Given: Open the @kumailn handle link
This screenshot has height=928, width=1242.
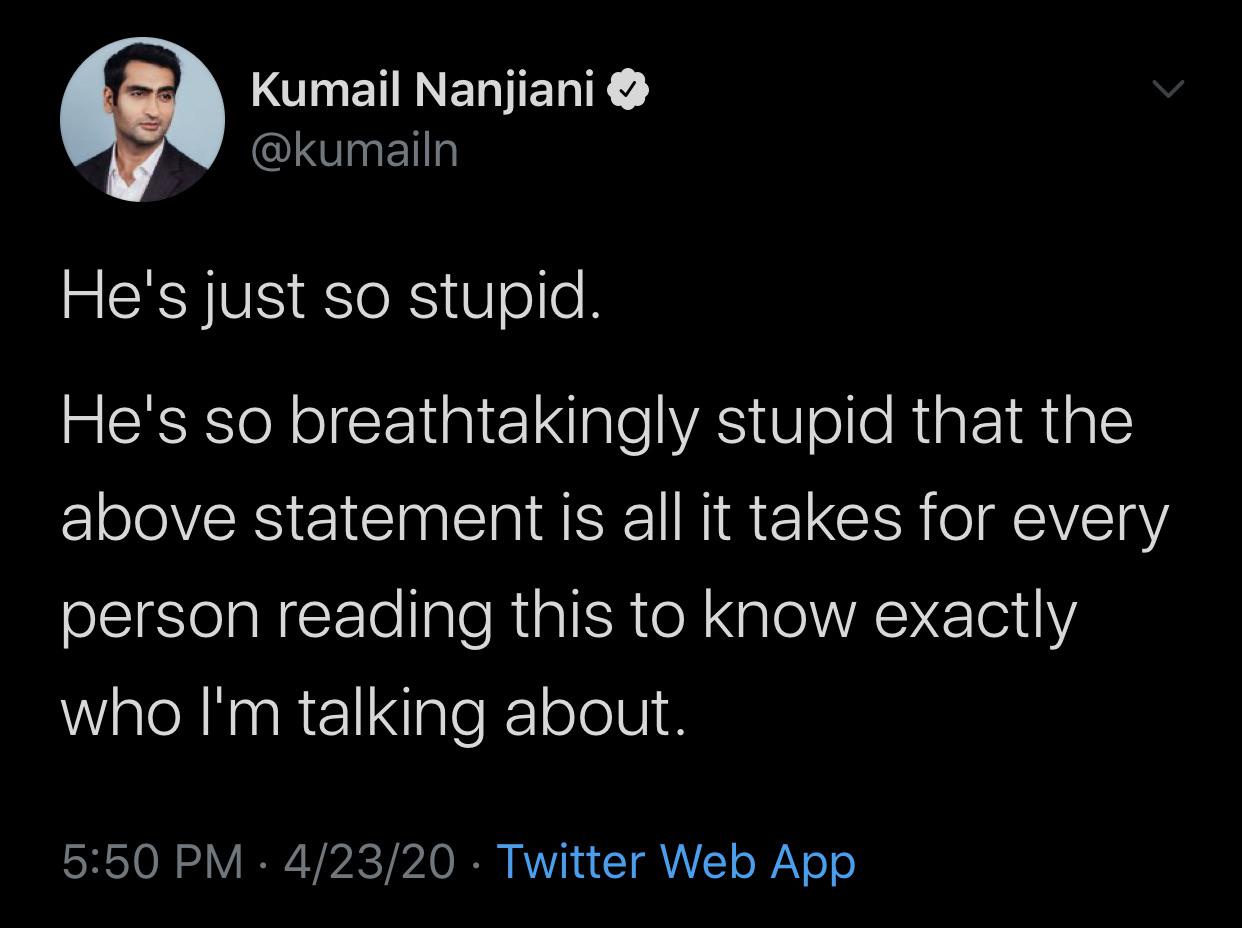Looking at the screenshot, I should (x=354, y=150).
